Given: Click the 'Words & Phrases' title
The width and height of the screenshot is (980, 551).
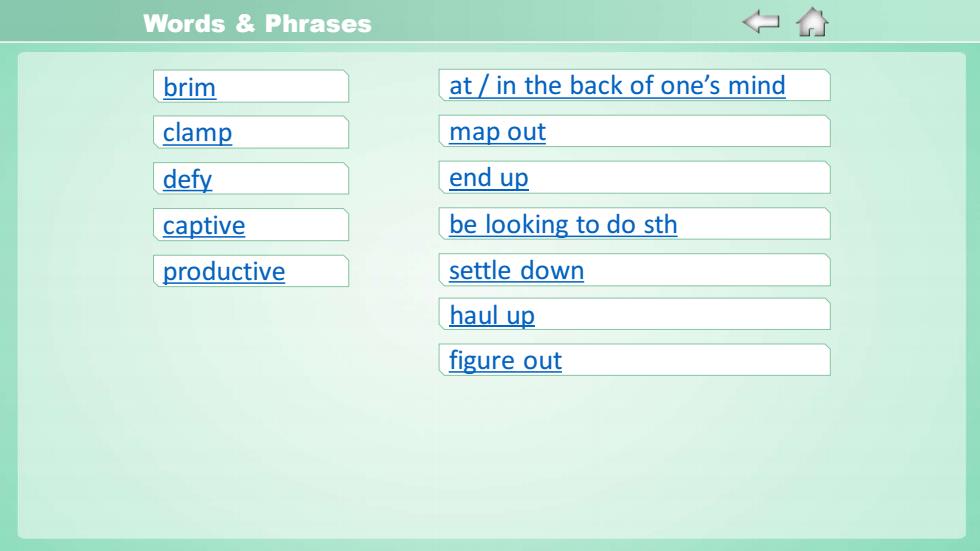Looking at the screenshot, I should tap(257, 24).
